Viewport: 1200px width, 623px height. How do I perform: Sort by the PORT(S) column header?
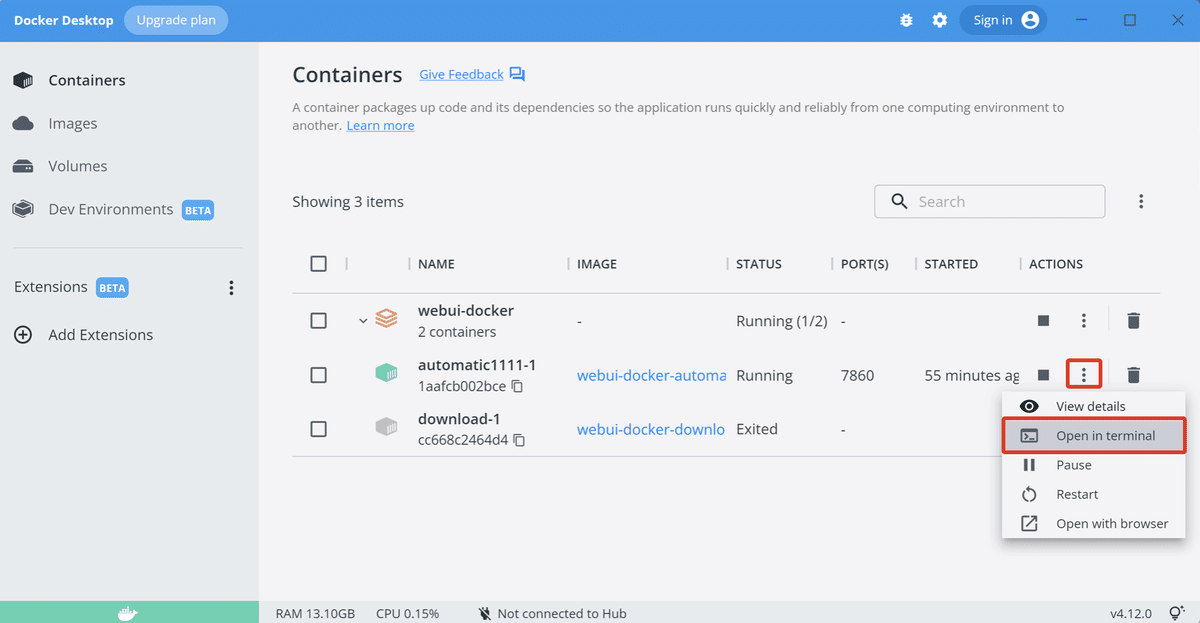(x=865, y=264)
